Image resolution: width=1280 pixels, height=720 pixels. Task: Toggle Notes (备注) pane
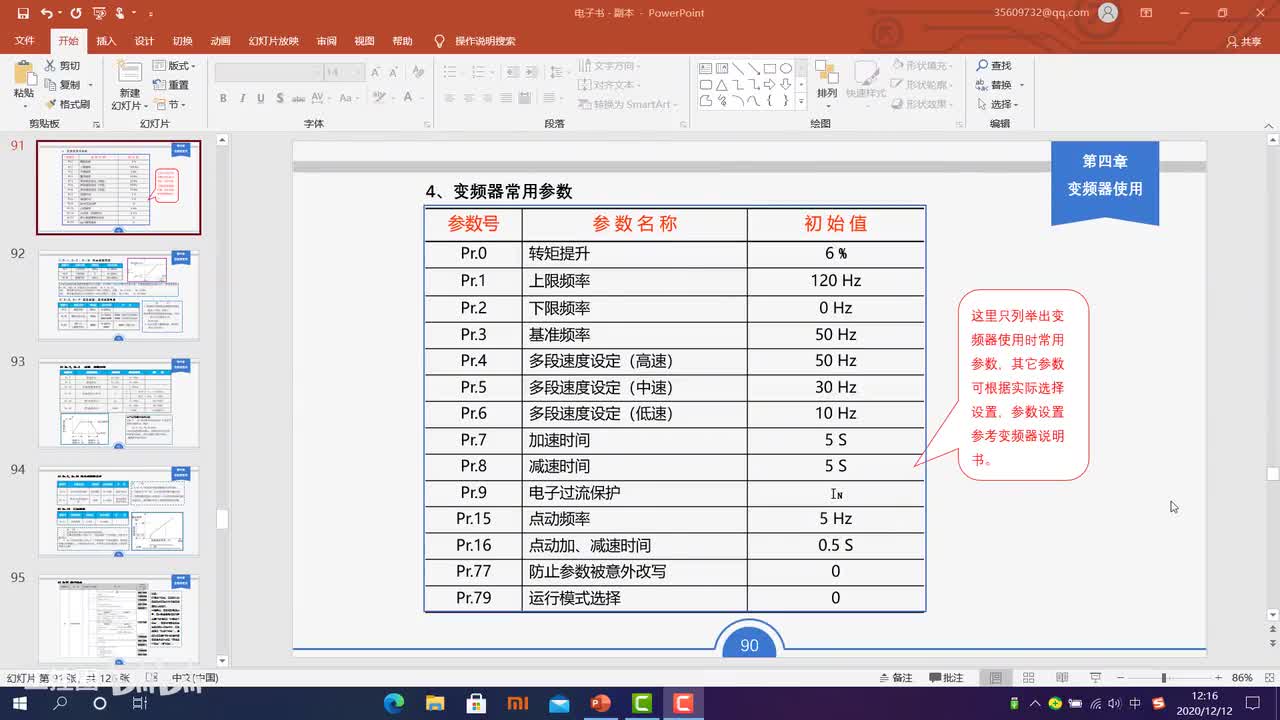coord(894,677)
